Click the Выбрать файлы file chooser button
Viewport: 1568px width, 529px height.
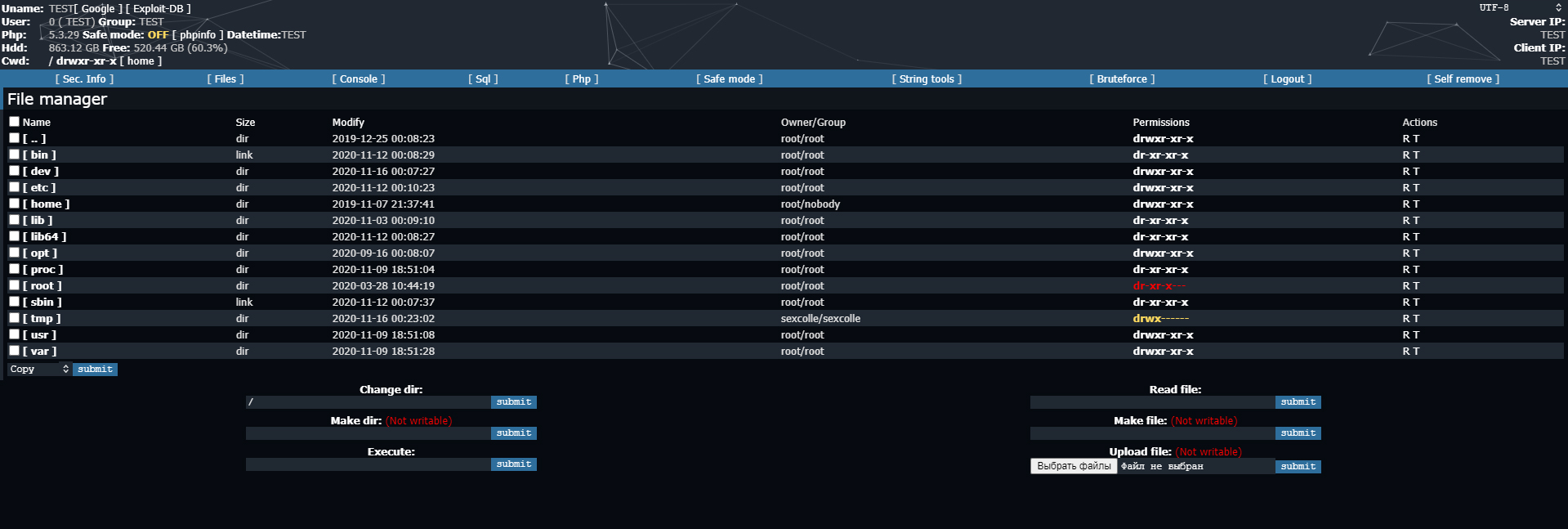coord(1074,466)
